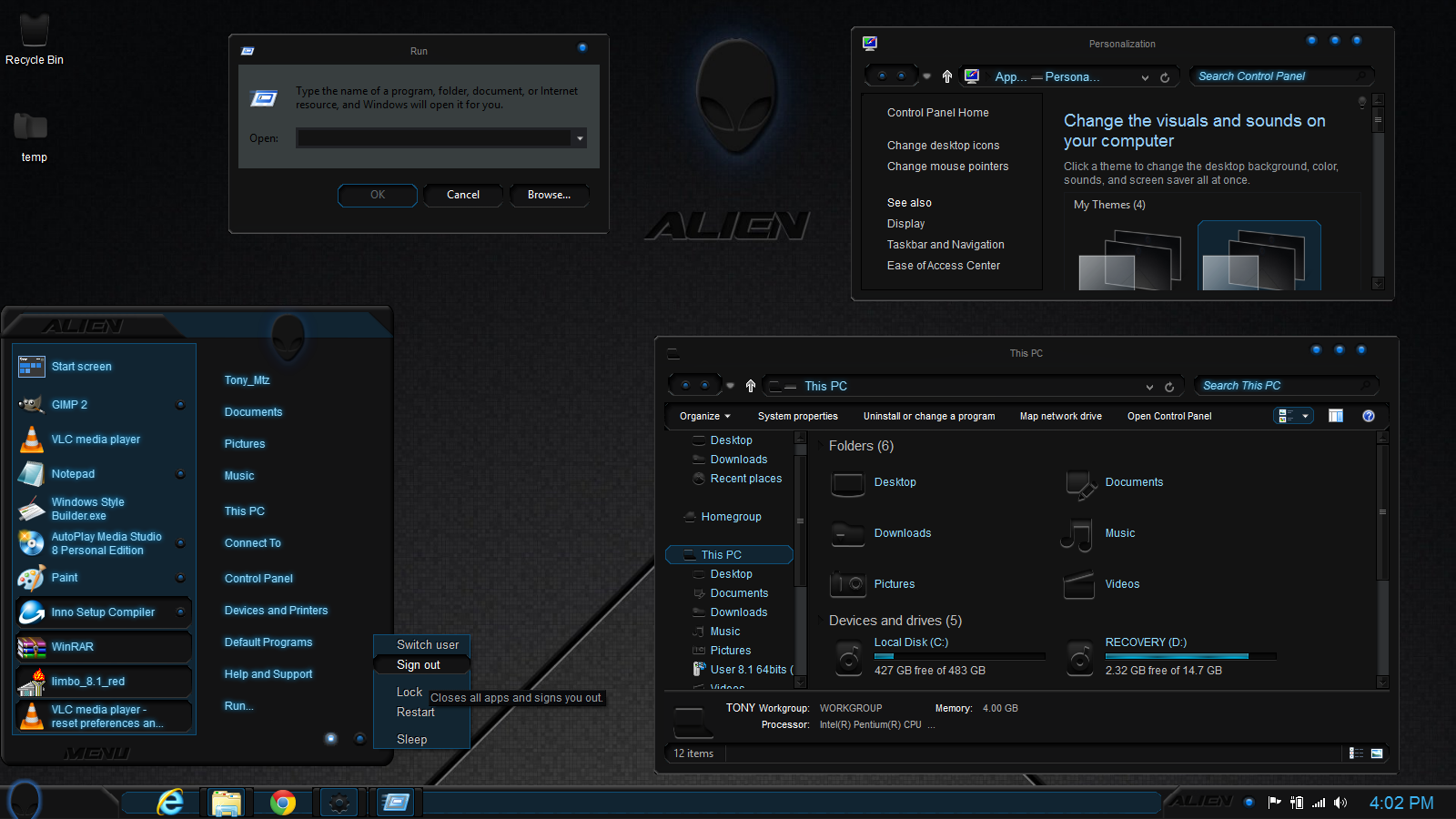Switch to details view in status bar
Image resolution: width=1456 pixels, height=819 pixels.
pos(1356,753)
